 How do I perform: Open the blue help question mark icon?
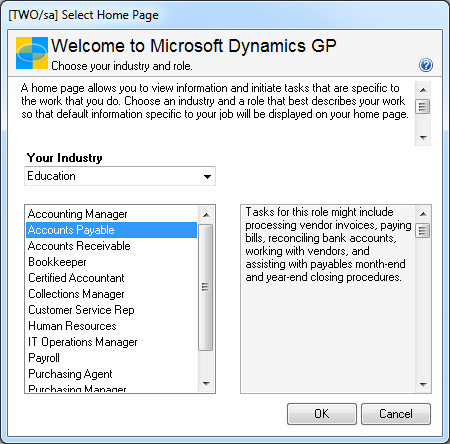coord(426,65)
